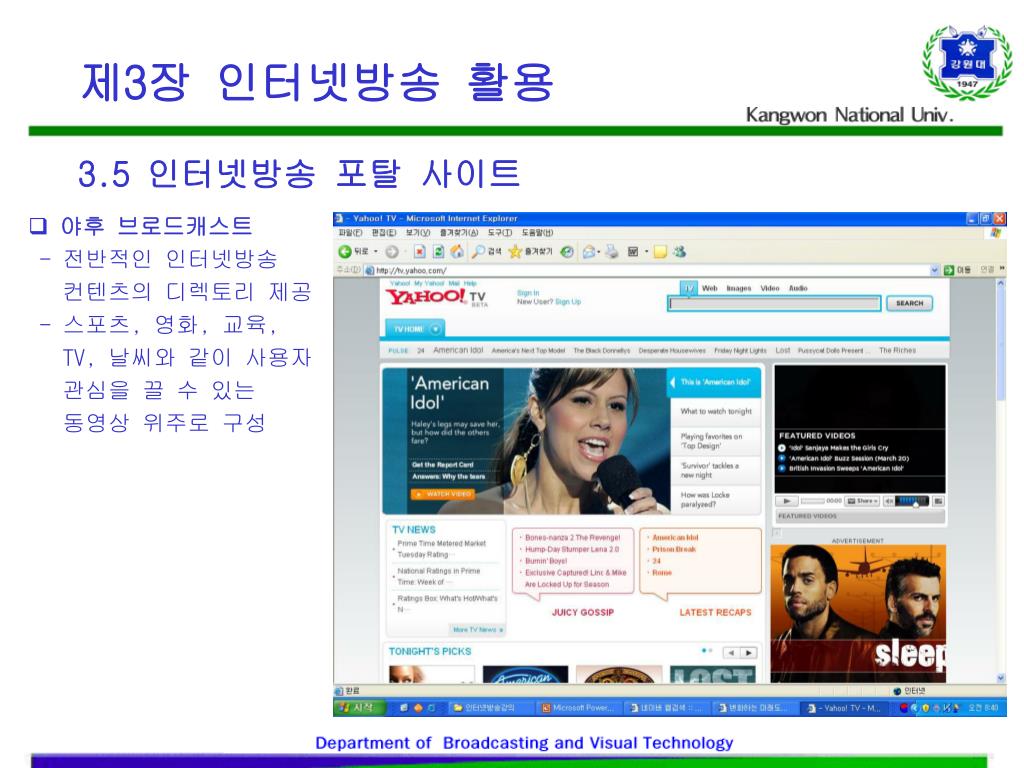Open the 즐겨찾기(A) Favorites menu
Screen dimensions: 1024x768
point(459,232)
